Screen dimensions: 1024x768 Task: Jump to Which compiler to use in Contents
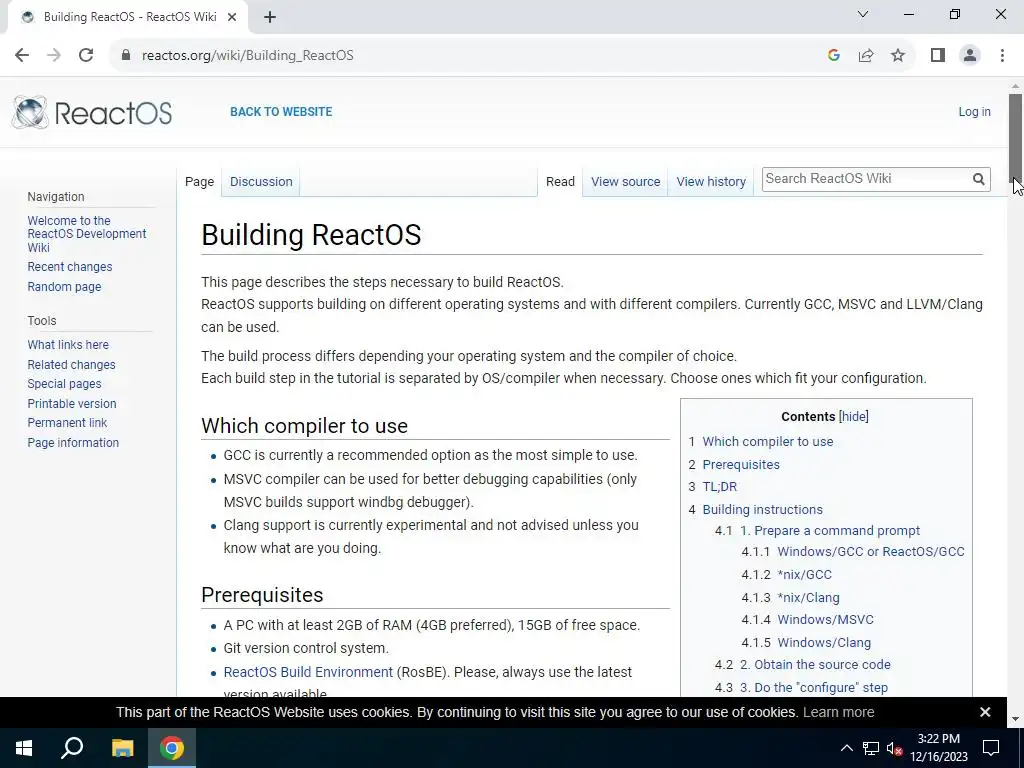[x=768, y=441]
